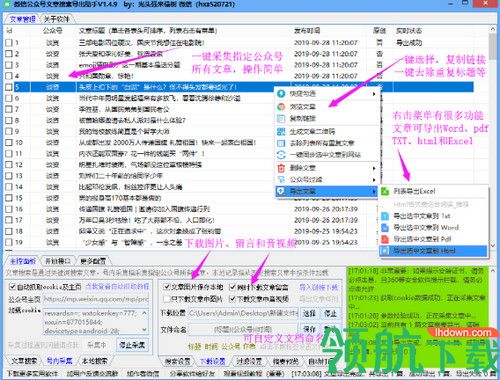Click the 停止 button beside the download location
The image size is (500, 380).
coord(330,313)
